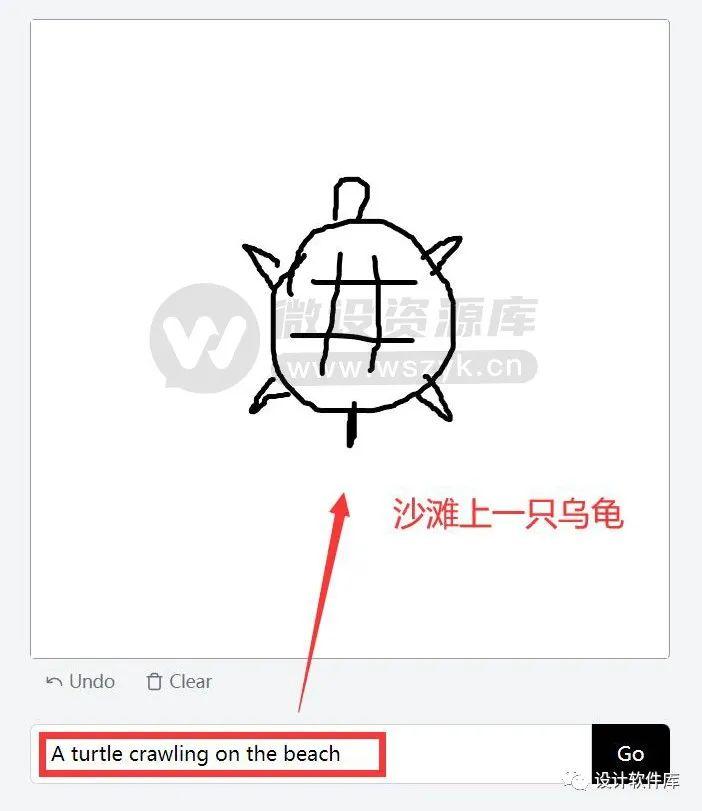
Task: Click the WeChat logo in the watermark
Action: tap(575, 779)
